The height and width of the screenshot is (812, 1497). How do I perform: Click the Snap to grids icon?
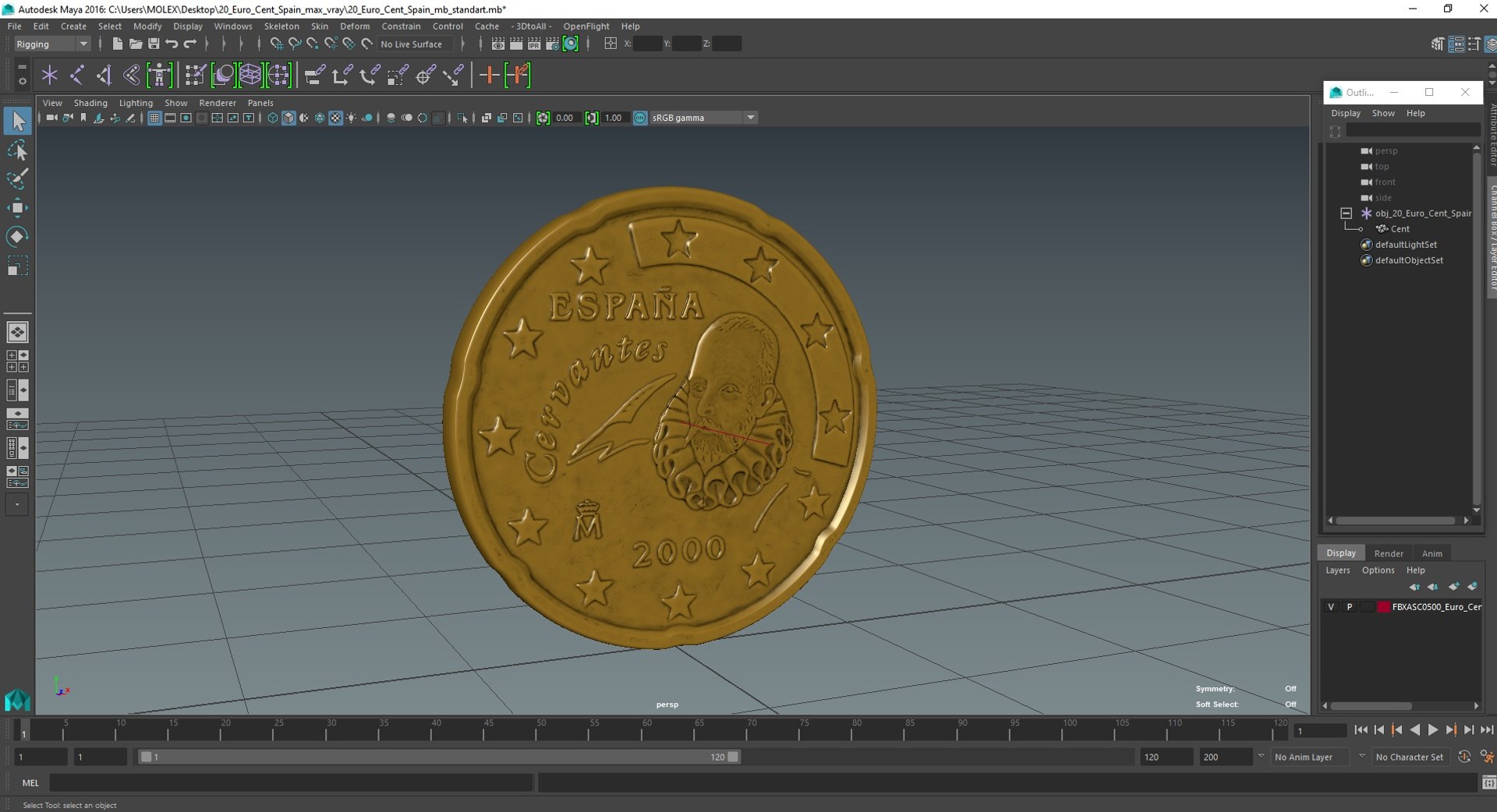(276, 44)
